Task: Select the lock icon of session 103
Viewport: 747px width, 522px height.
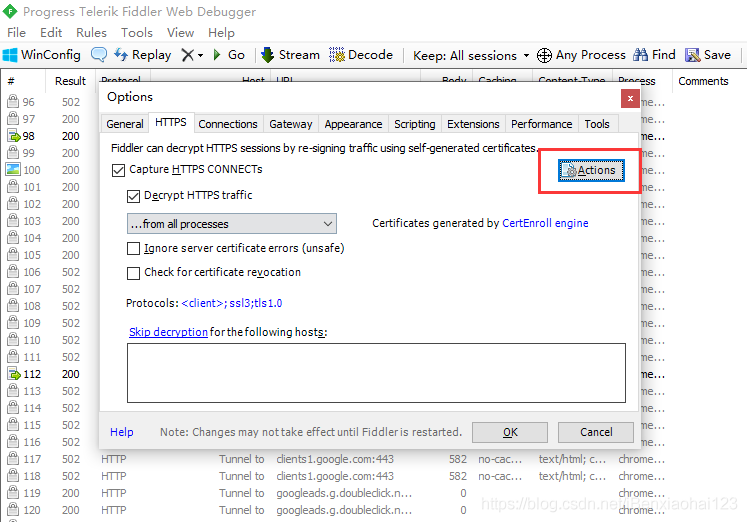Action: pyautogui.click(x=13, y=220)
